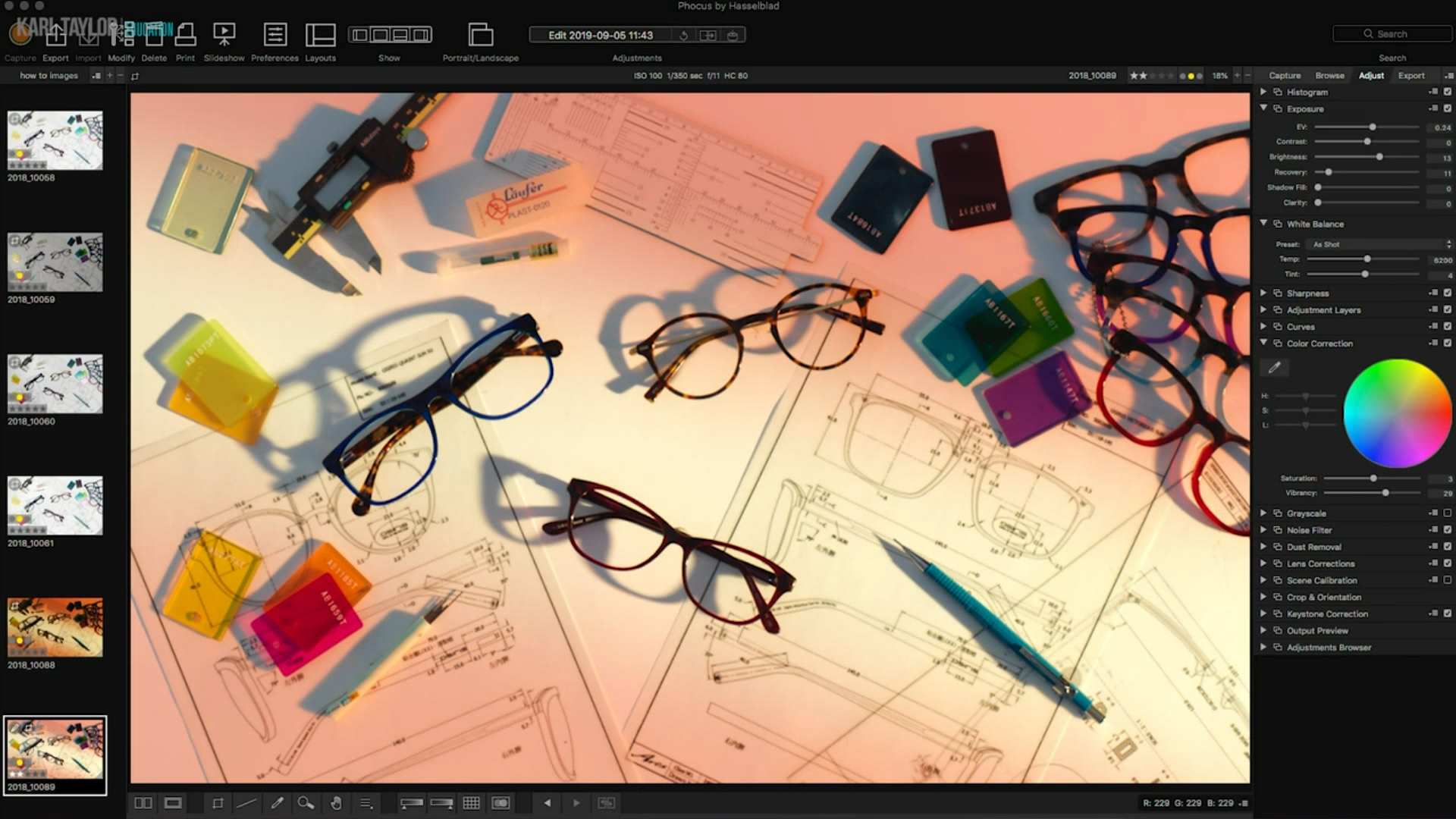
Task: Adjust the Vibrancy slider handle
Action: coord(1385,493)
